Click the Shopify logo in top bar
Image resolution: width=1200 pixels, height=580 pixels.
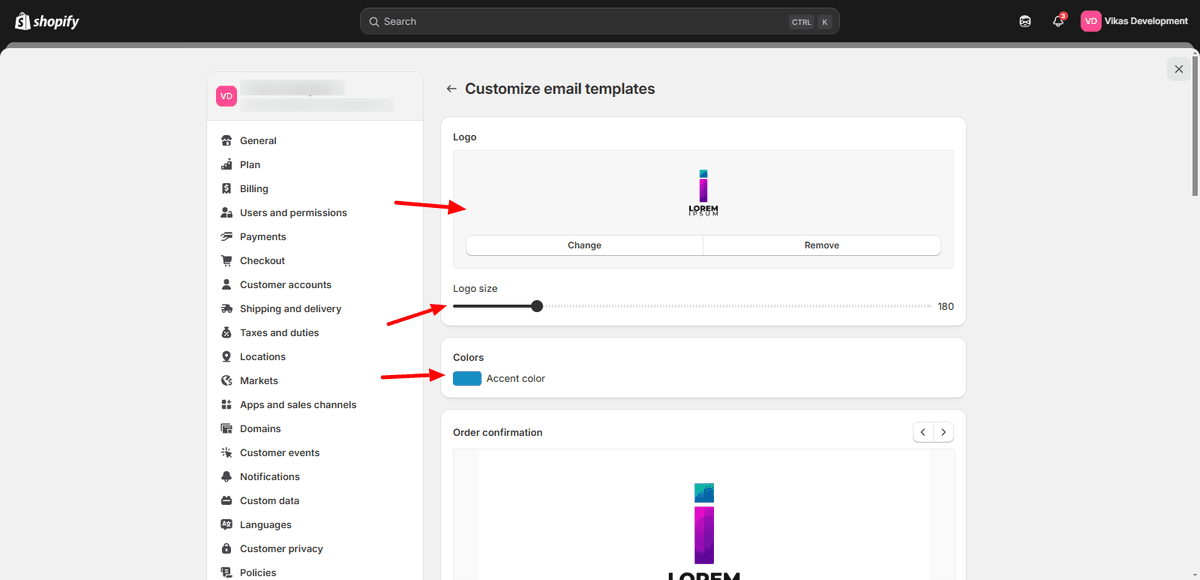click(x=47, y=21)
